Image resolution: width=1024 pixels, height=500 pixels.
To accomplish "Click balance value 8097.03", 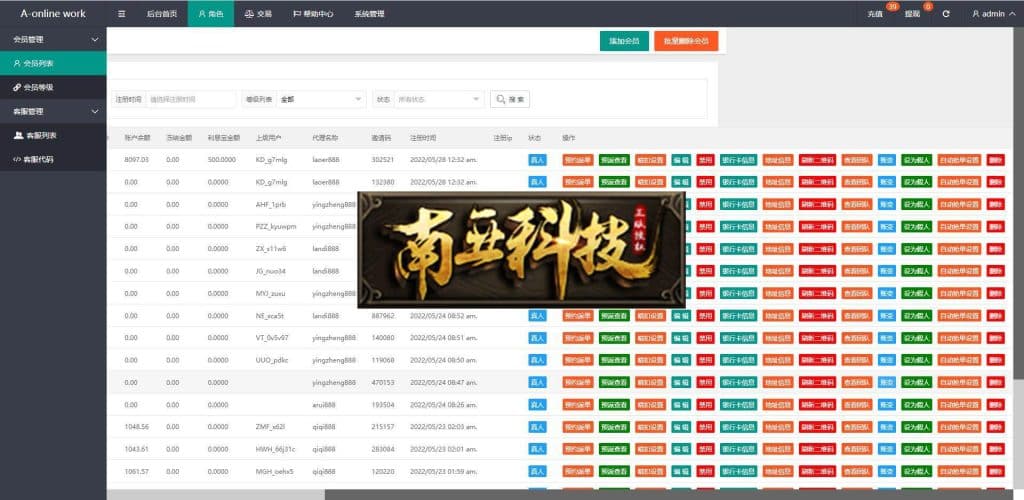I will coord(136,160).
